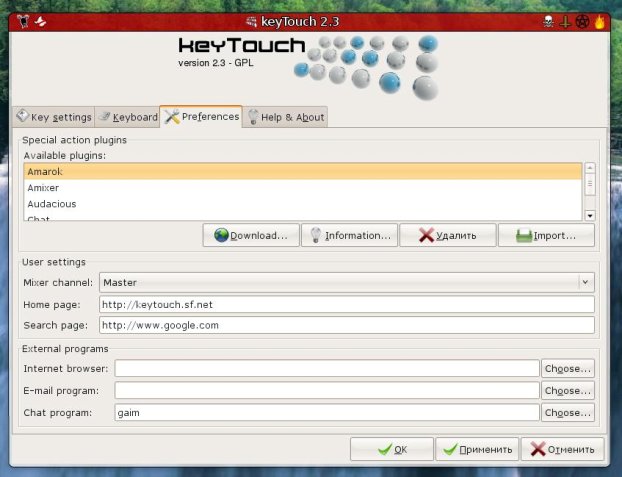
Task: Choose... for E-mail program
Action: [568, 390]
